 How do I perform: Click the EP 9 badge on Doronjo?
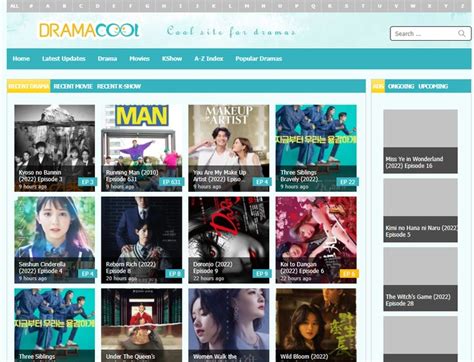[x=262, y=274]
